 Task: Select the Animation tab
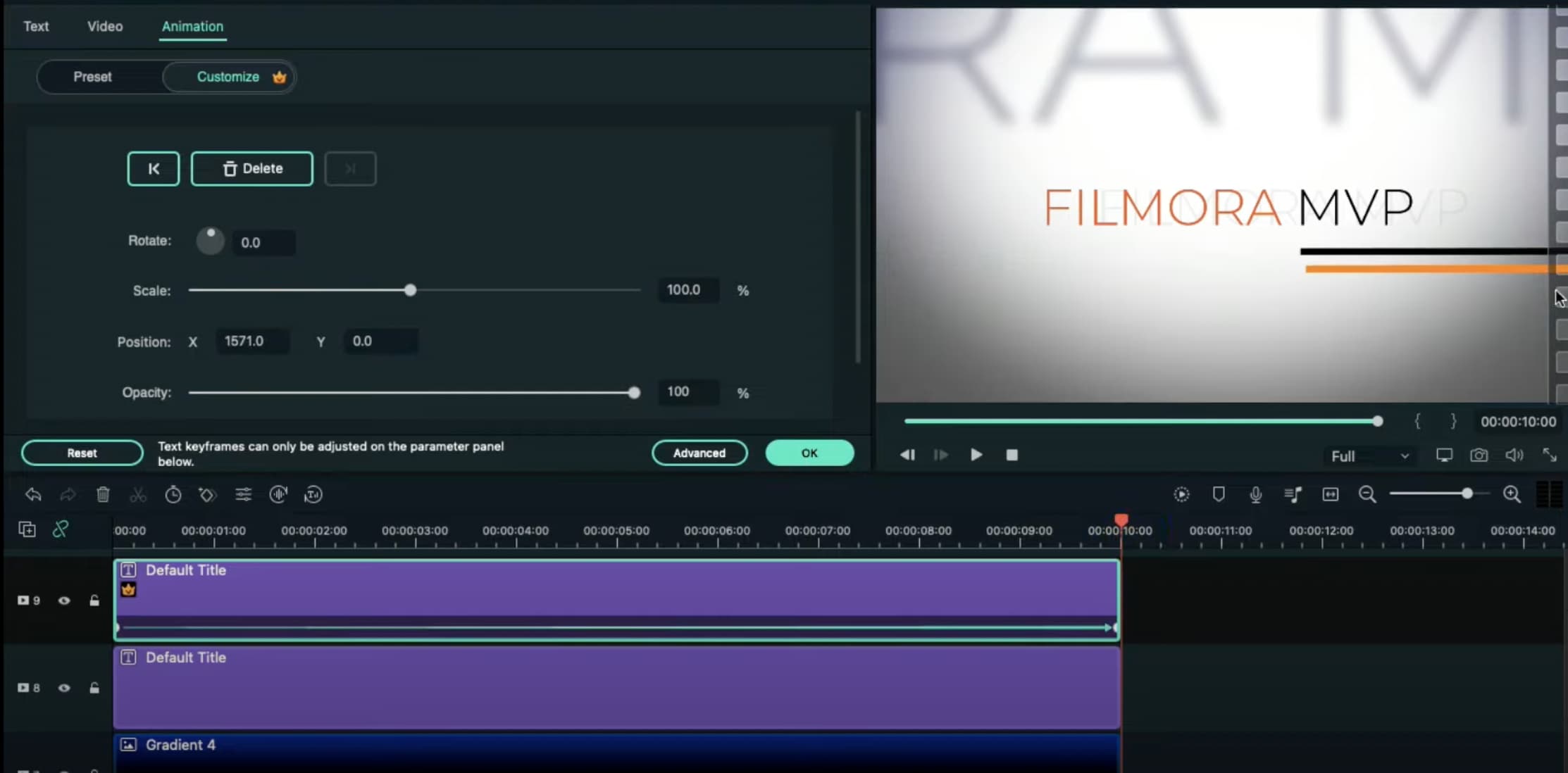[192, 26]
